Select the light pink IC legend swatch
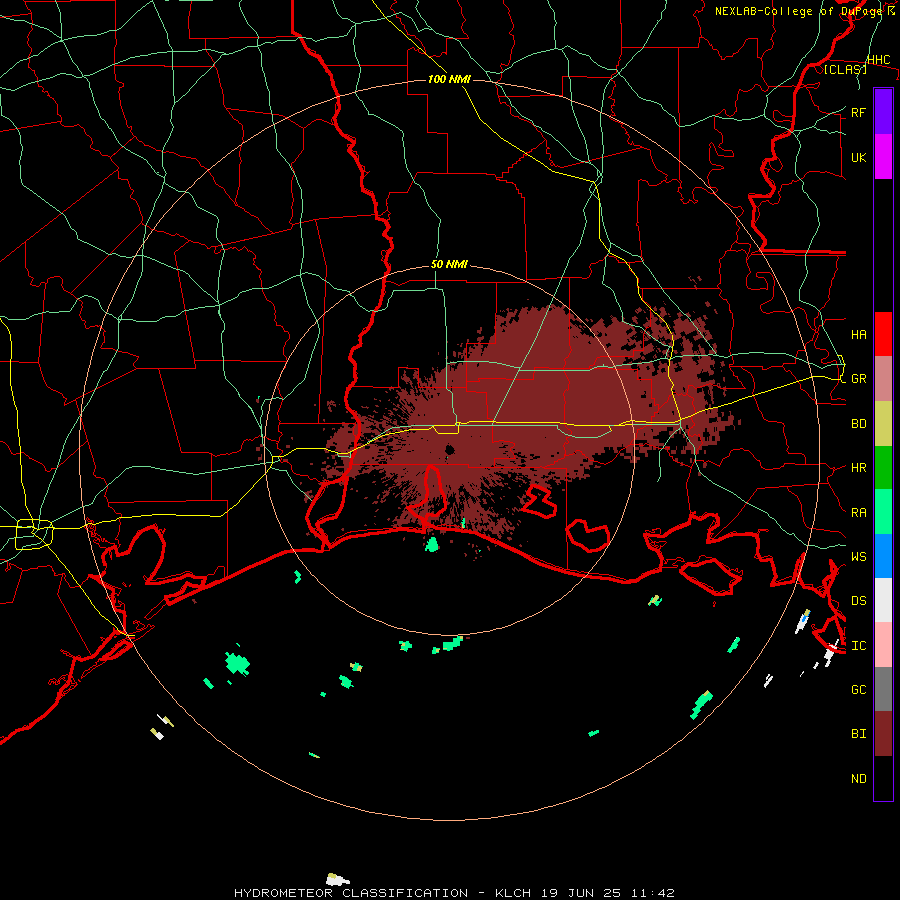Screen dimensions: 900x900 pos(883,645)
